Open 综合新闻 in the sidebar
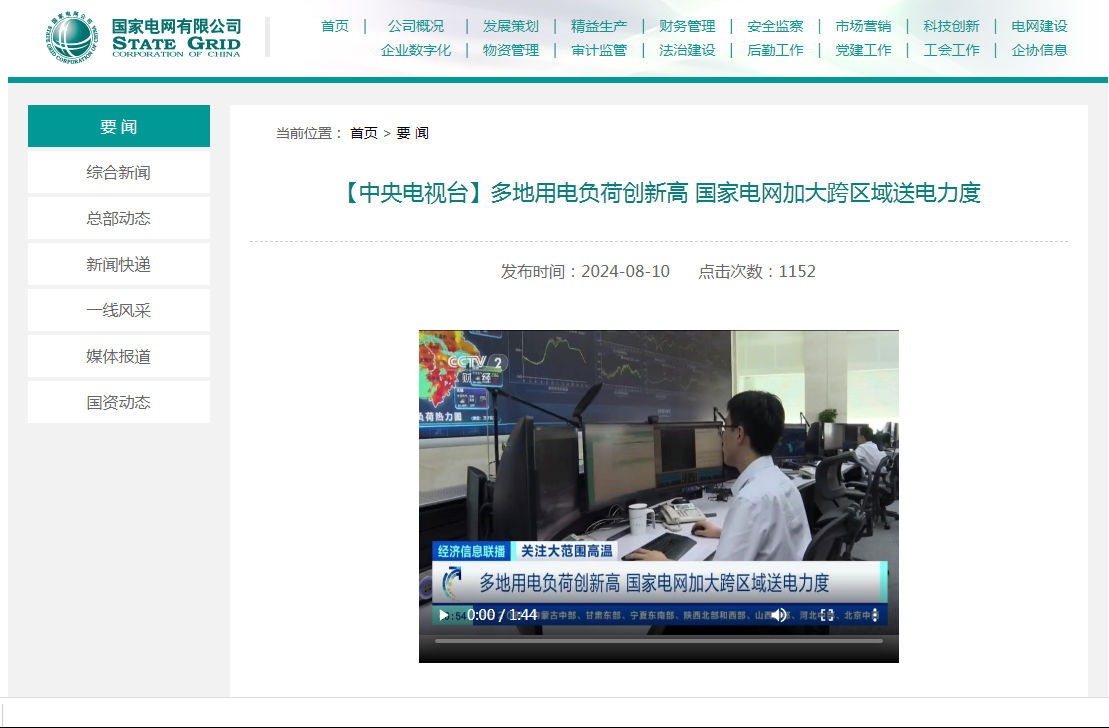The image size is (1109, 728). point(119,173)
